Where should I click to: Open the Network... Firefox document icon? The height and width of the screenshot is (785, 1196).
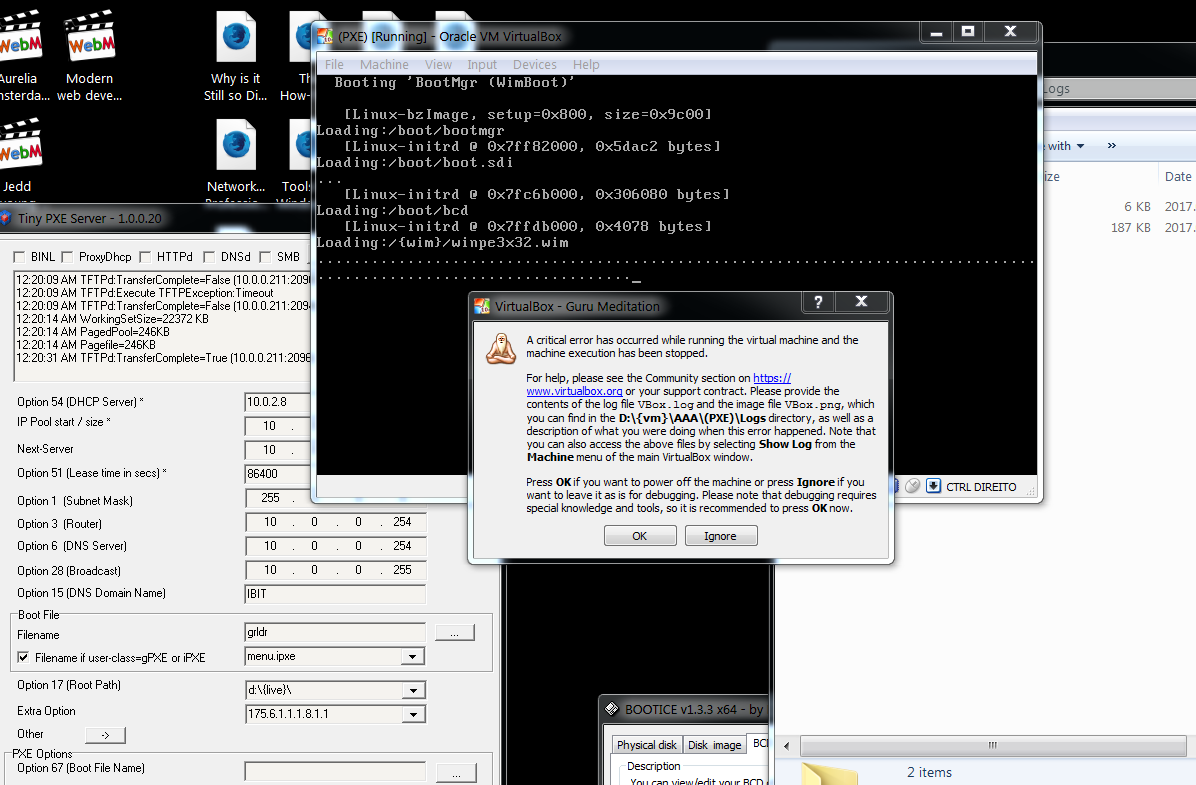coord(236,156)
